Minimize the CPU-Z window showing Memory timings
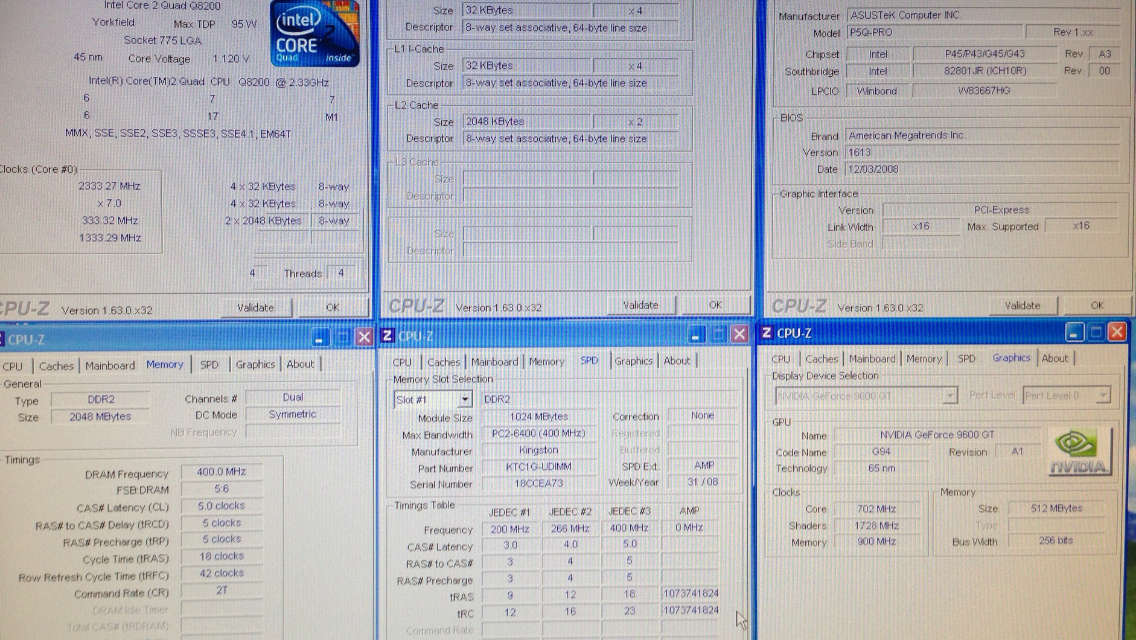 click(x=320, y=337)
